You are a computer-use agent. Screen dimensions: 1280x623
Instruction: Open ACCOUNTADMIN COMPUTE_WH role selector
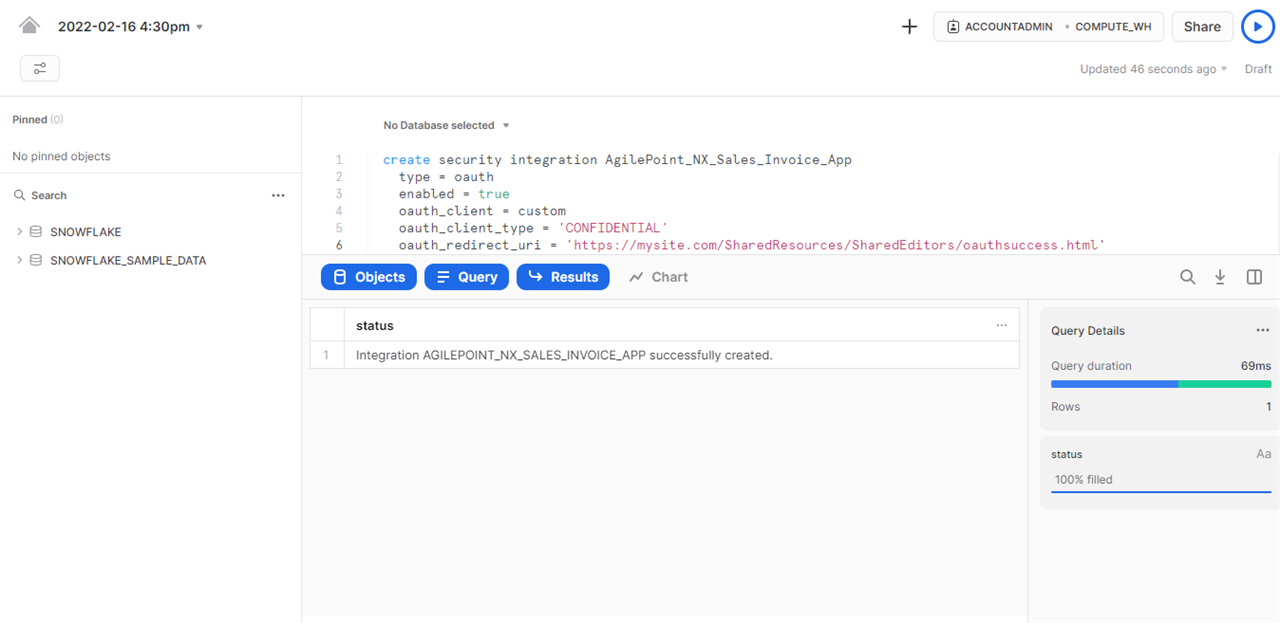[x=1048, y=27]
